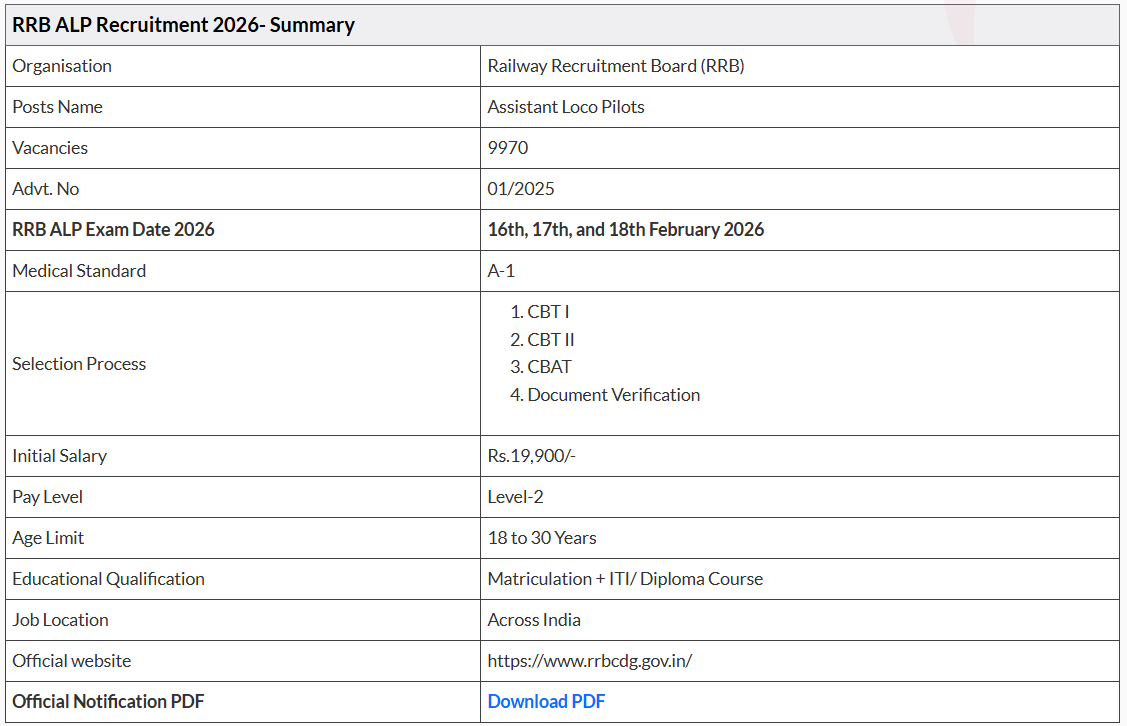
Task: Click the RRB ALP Recruitment 2026- Summary header
Action: (184, 25)
